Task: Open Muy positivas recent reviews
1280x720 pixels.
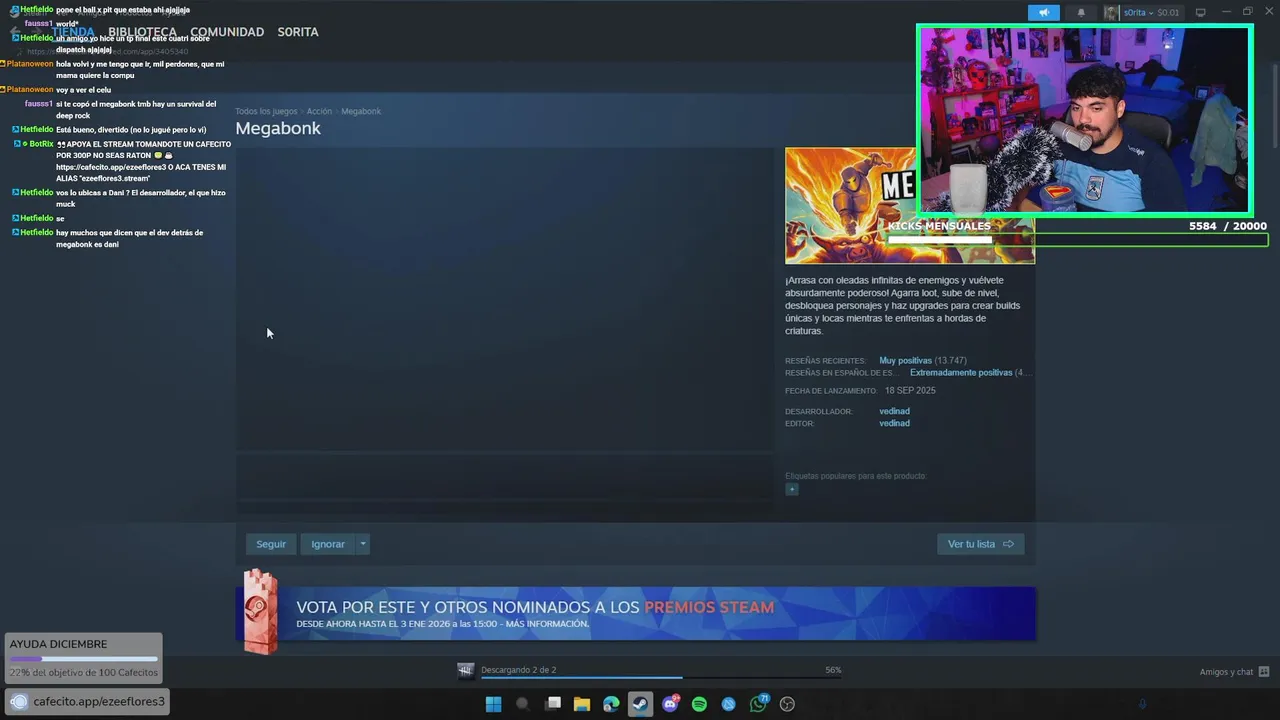Action: pyautogui.click(x=905, y=360)
